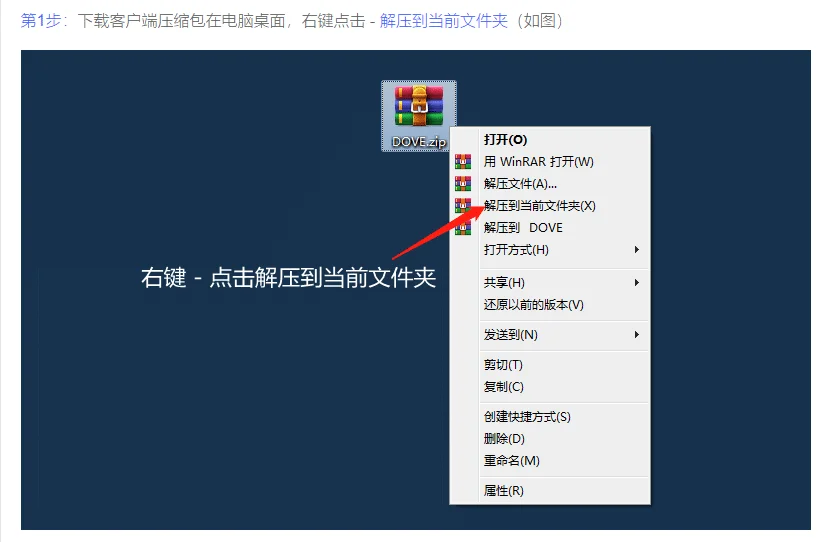Expand the 发送到(N) submenu arrow
Viewport: 837px width, 542px height.
point(636,335)
